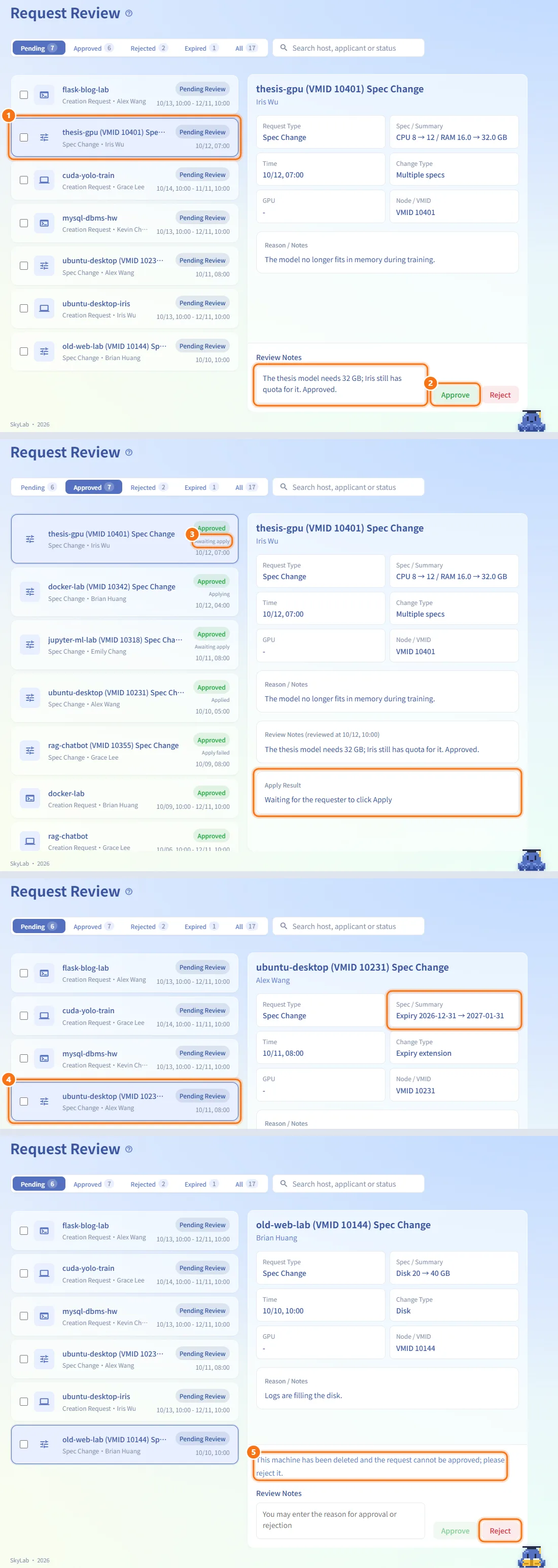This screenshot has height=1568, width=558.
Task: Click the review notes field containing the thesis model note
Action: click(x=340, y=385)
